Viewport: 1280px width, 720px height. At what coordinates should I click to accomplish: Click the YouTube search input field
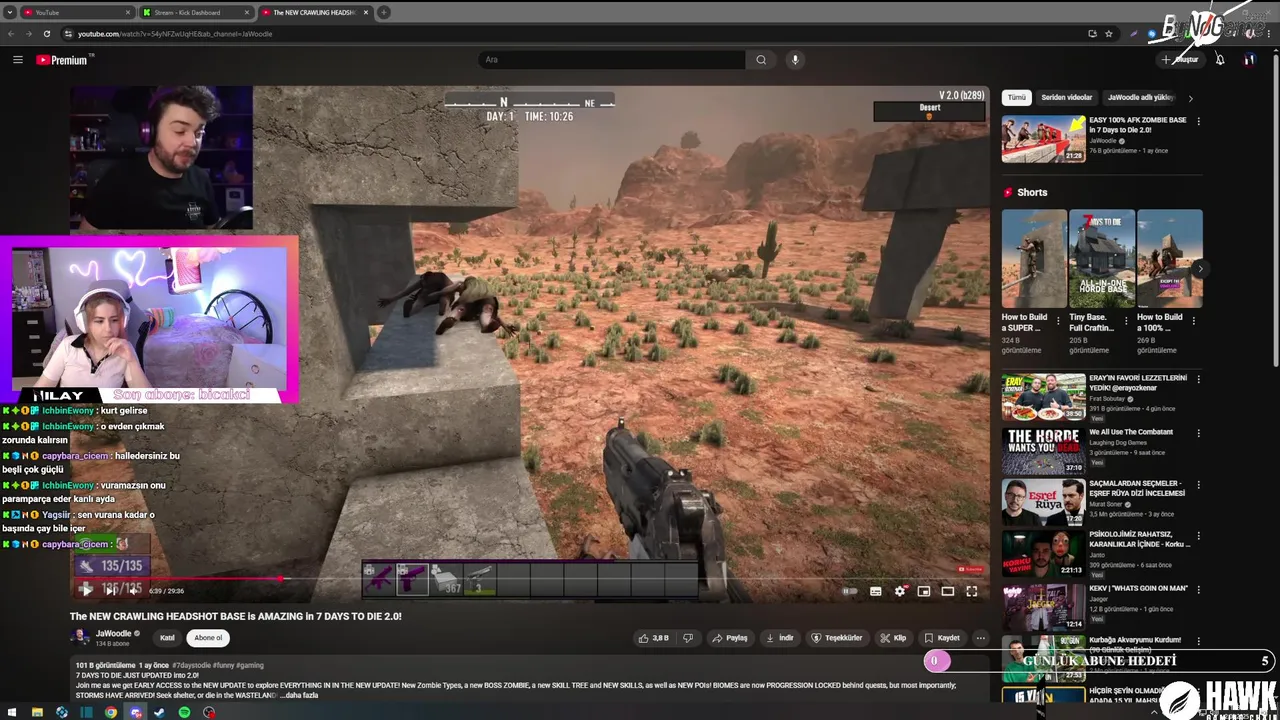pyautogui.click(x=612, y=60)
